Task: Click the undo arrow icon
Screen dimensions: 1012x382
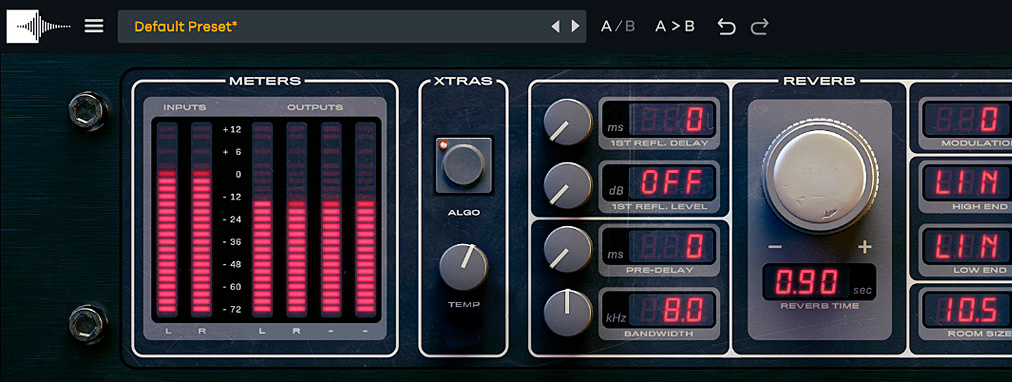Action: [x=727, y=26]
